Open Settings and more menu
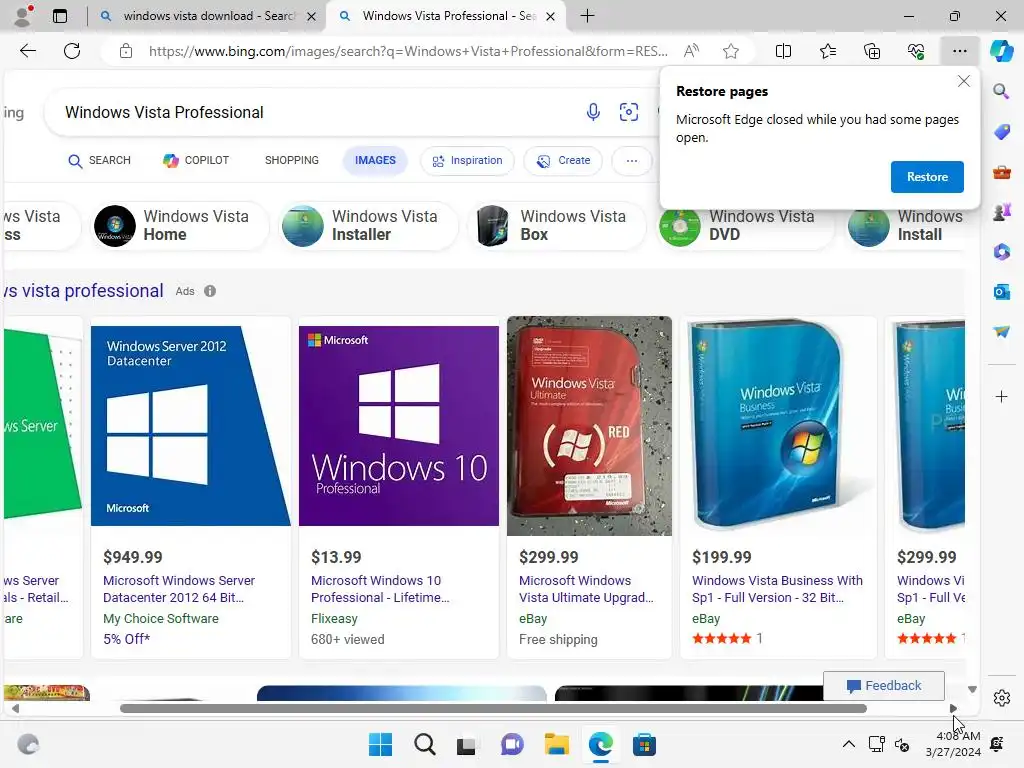 click(x=959, y=51)
